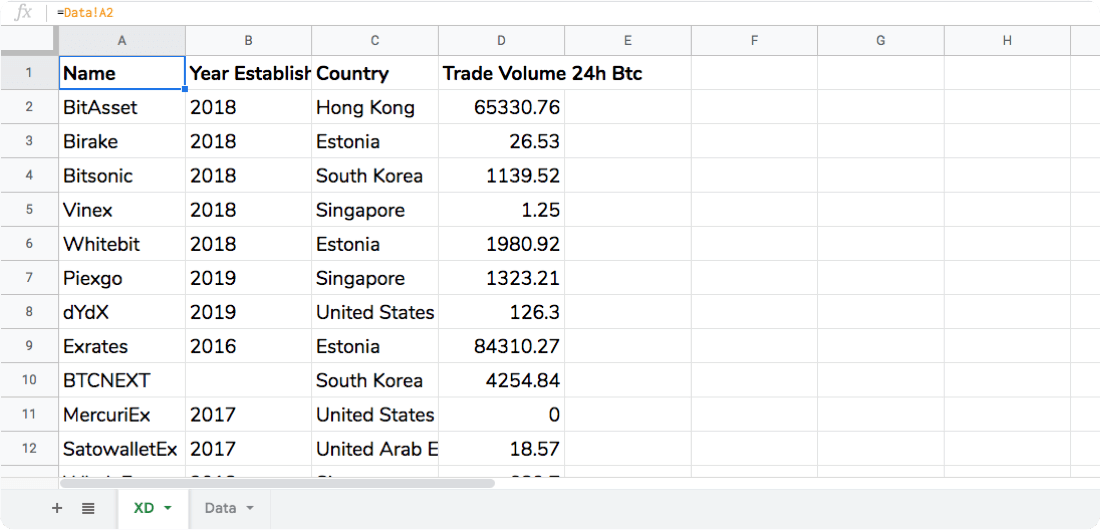Click the United Arab E country cell
Screen dimensions: 1100x530
click(375, 448)
